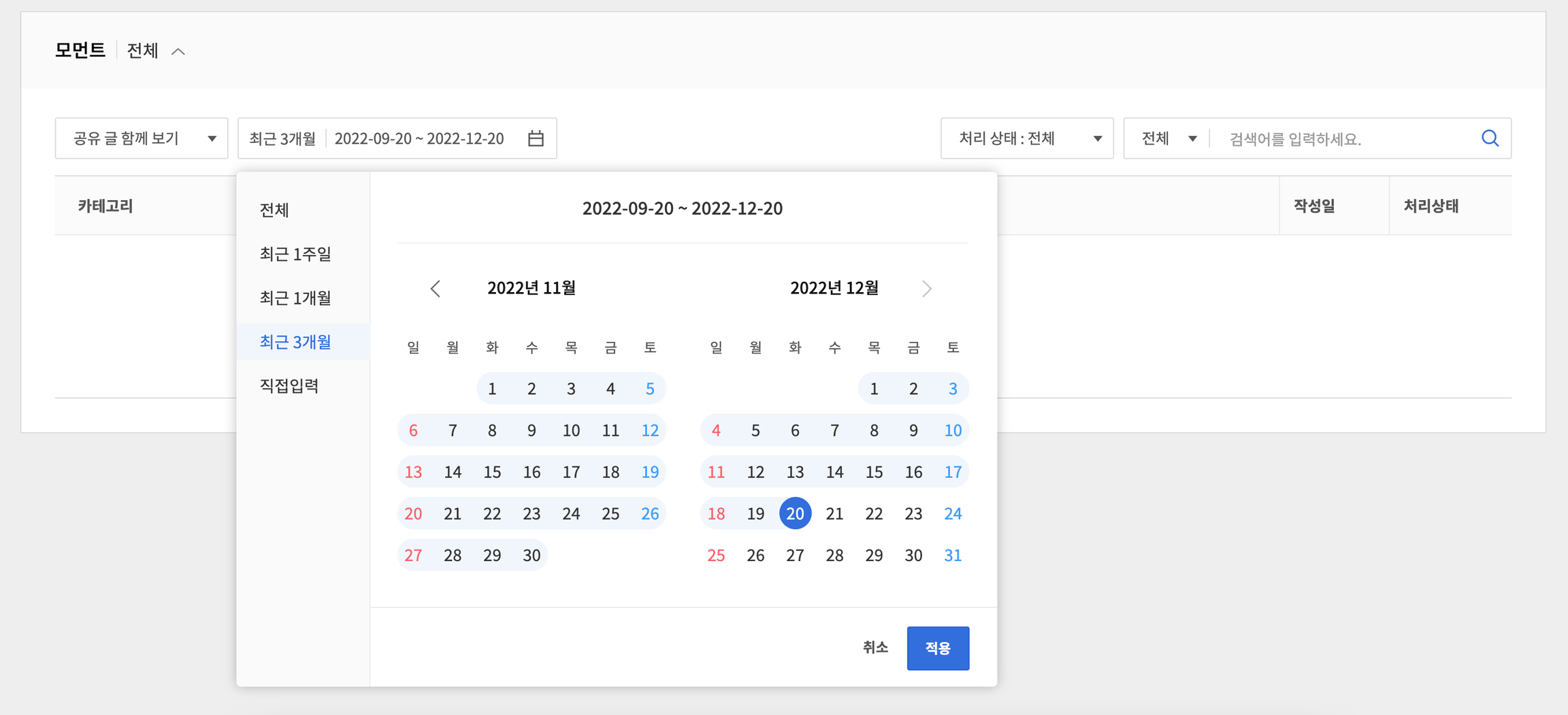Collapse the 모먼트 전체 chevron

coord(178,52)
